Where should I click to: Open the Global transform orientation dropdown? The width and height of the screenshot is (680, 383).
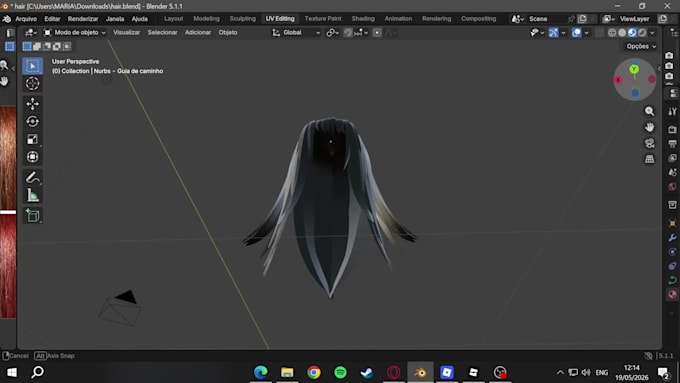coord(296,33)
